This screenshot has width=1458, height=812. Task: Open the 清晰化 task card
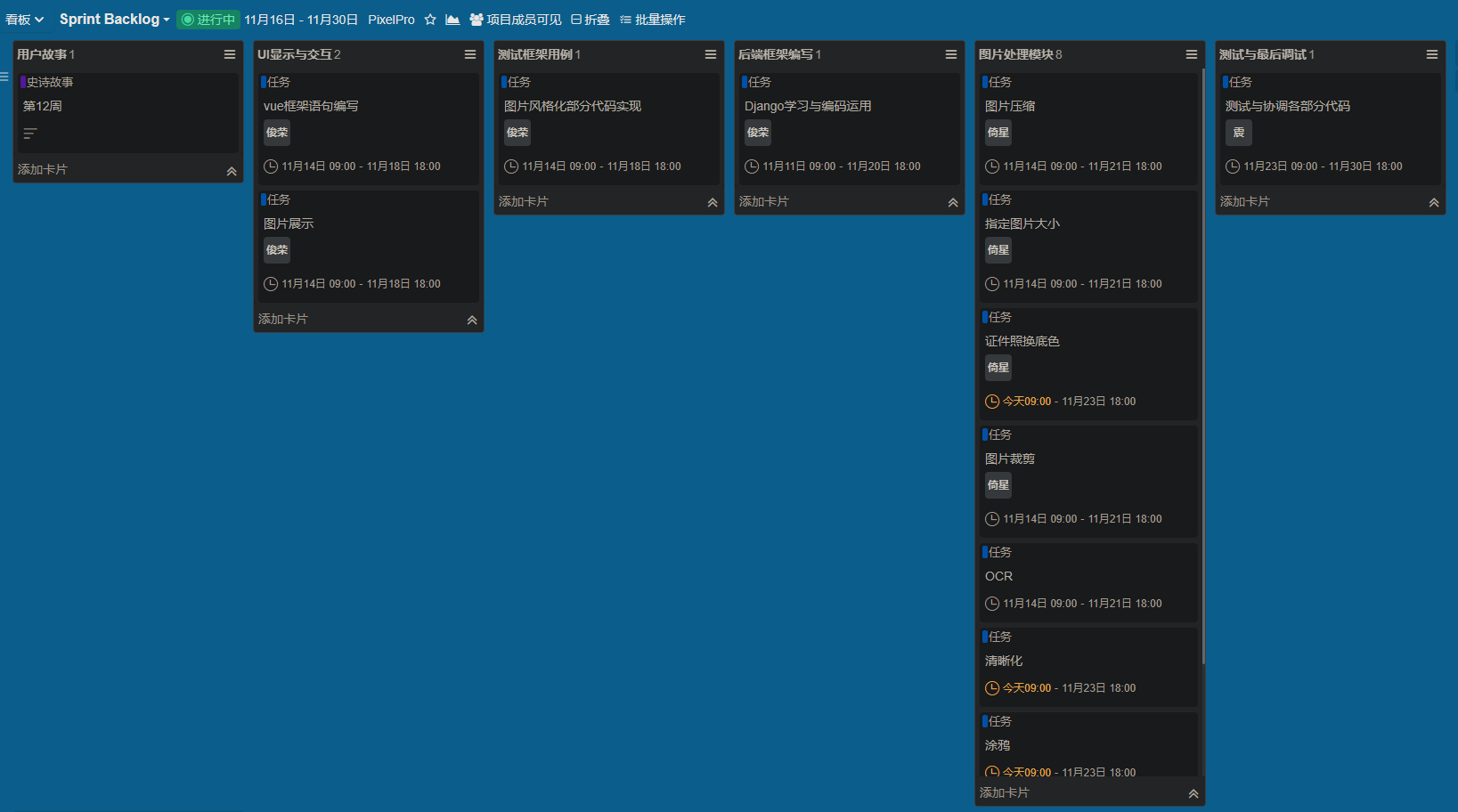click(1088, 667)
